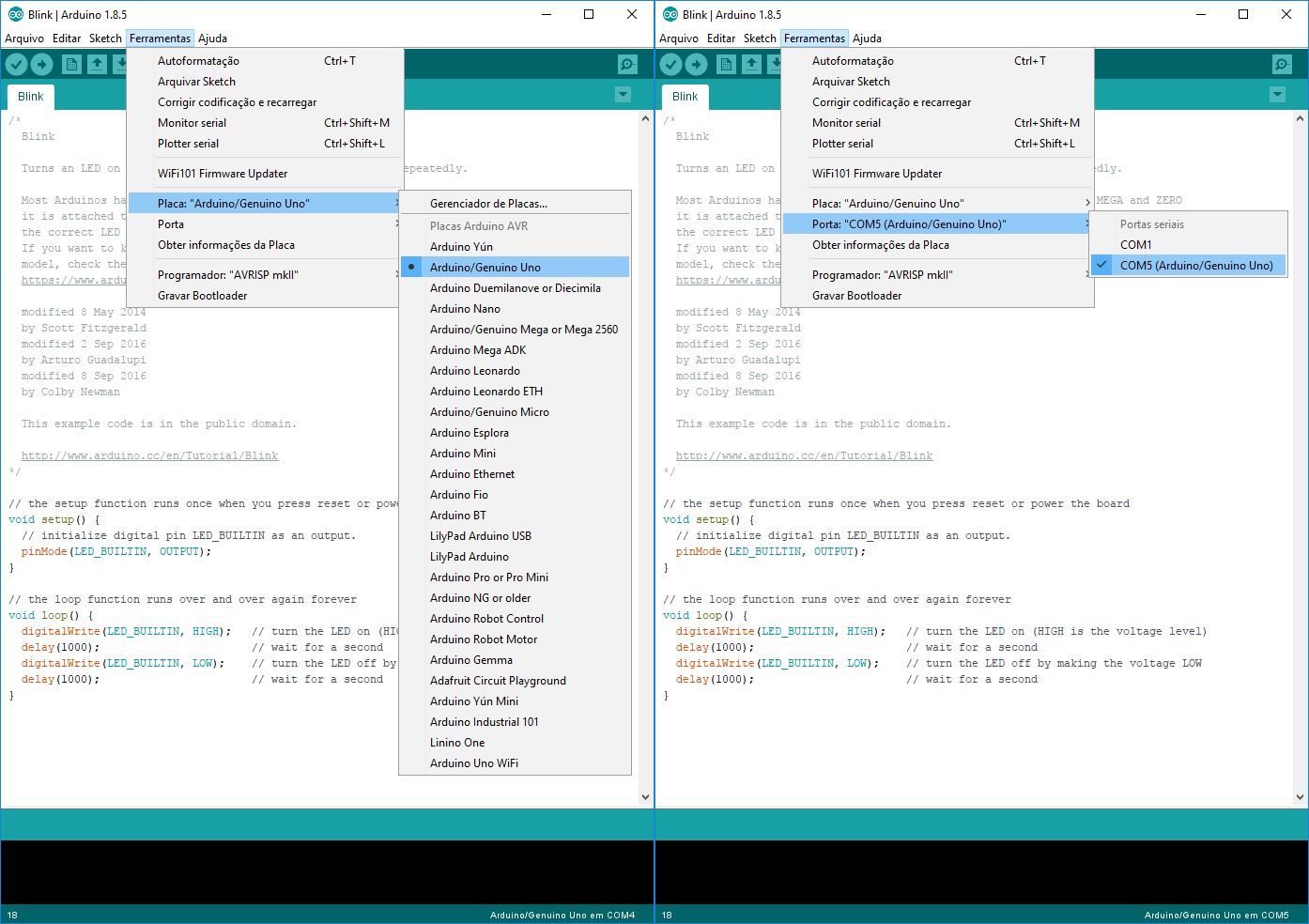Click Autoformatação in left window menu
Viewport: 1309px width, 924px height.
pos(265,61)
